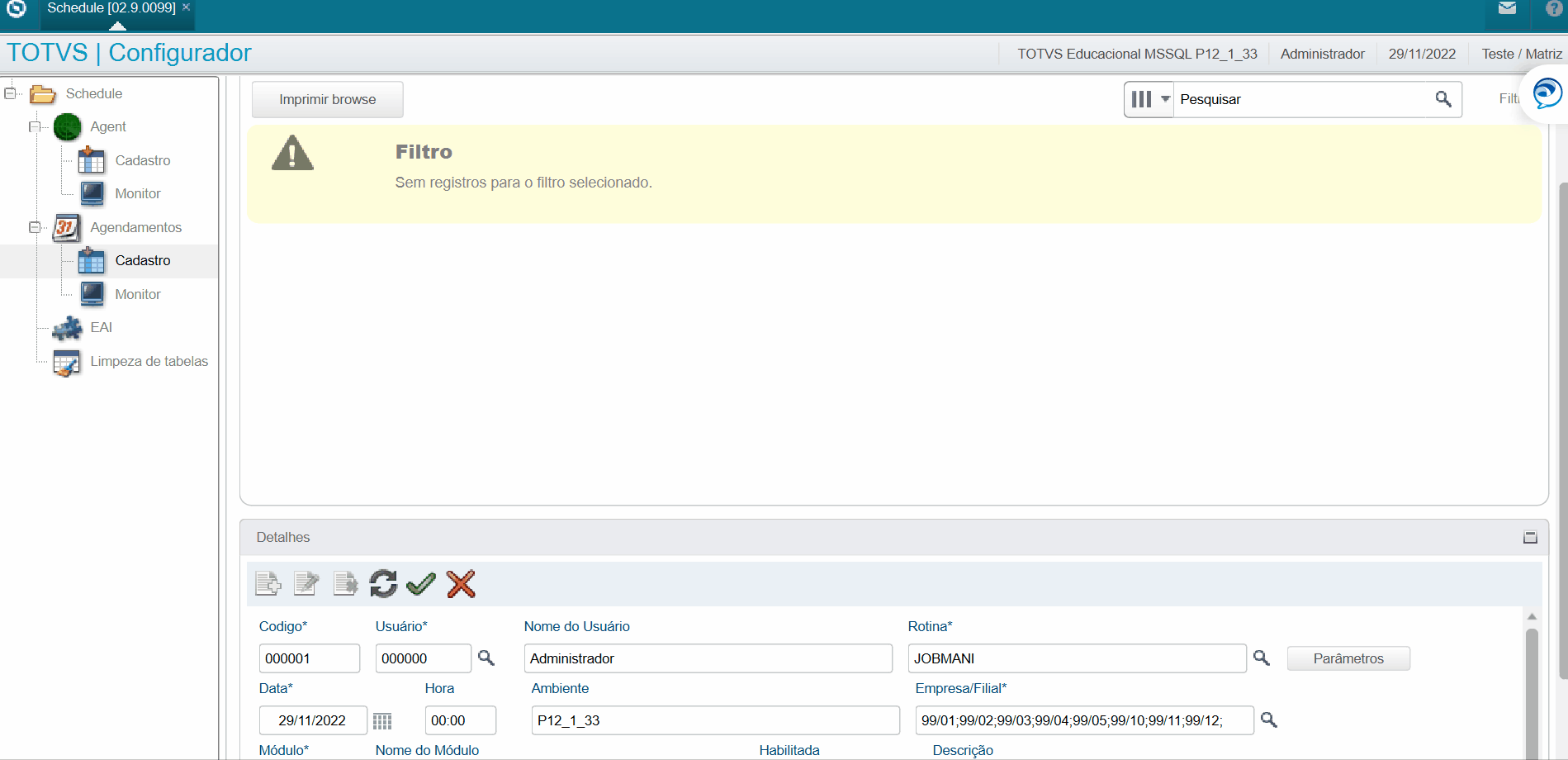Image resolution: width=1568 pixels, height=760 pixels.
Task: Open the Data calendar picker icon
Action: click(x=382, y=721)
